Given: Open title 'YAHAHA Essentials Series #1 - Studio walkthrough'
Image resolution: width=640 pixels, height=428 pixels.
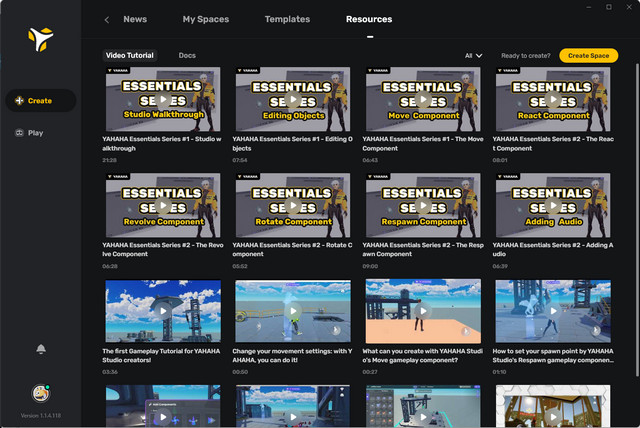Looking at the screenshot, I should 162,144.
